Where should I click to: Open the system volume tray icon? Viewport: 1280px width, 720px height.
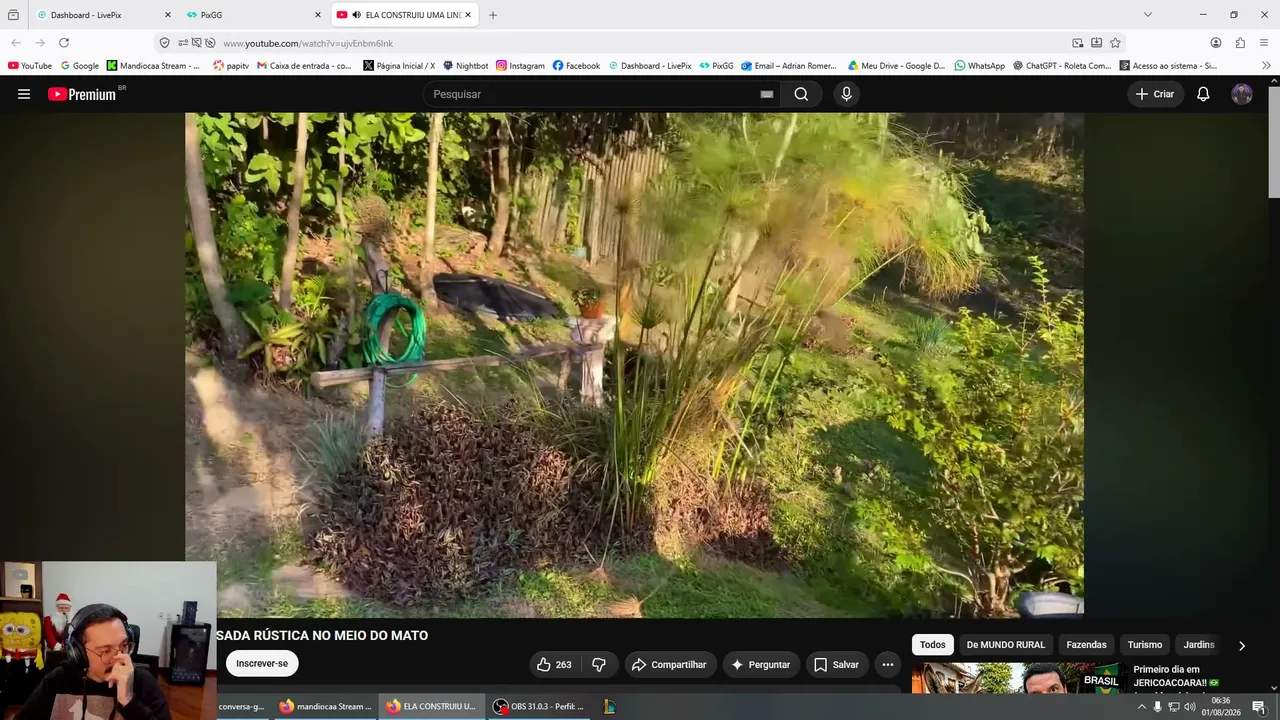(1190, 707)
